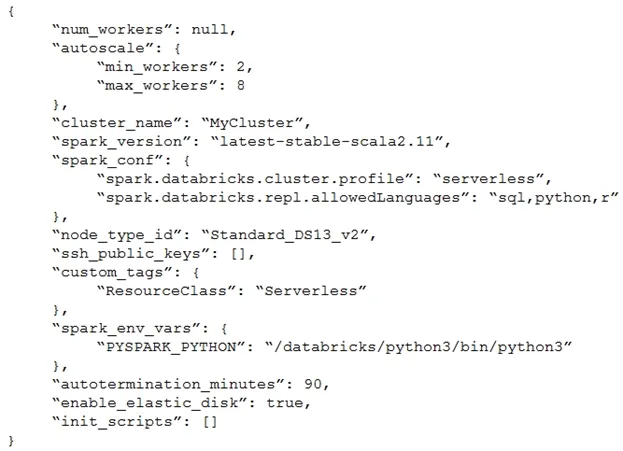Click the "num_workers" key text
Image resolution: width=623 pixels, height=451 pixels.
point(107,30)
